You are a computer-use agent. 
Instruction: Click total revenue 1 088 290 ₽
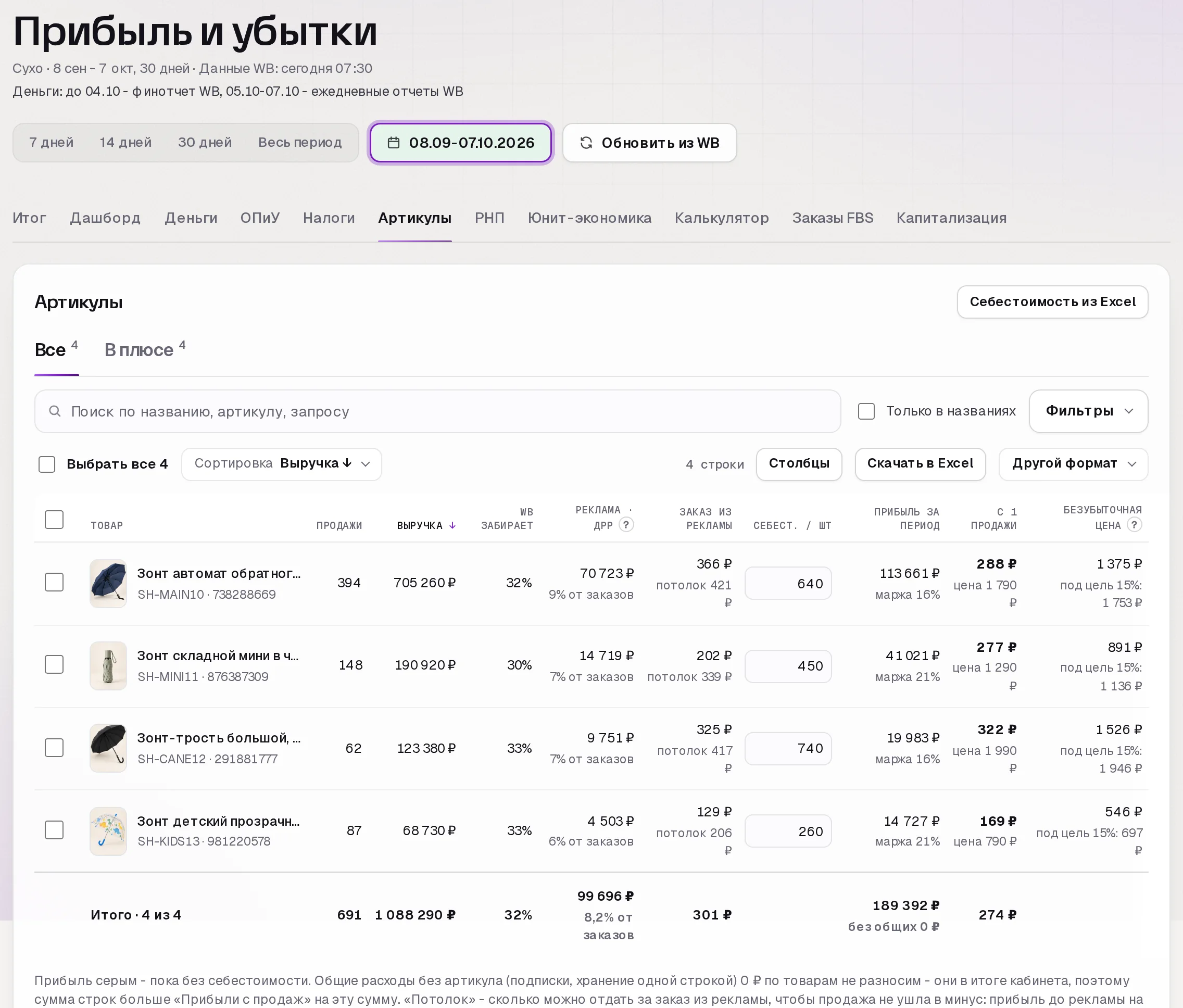coord(415,915)
